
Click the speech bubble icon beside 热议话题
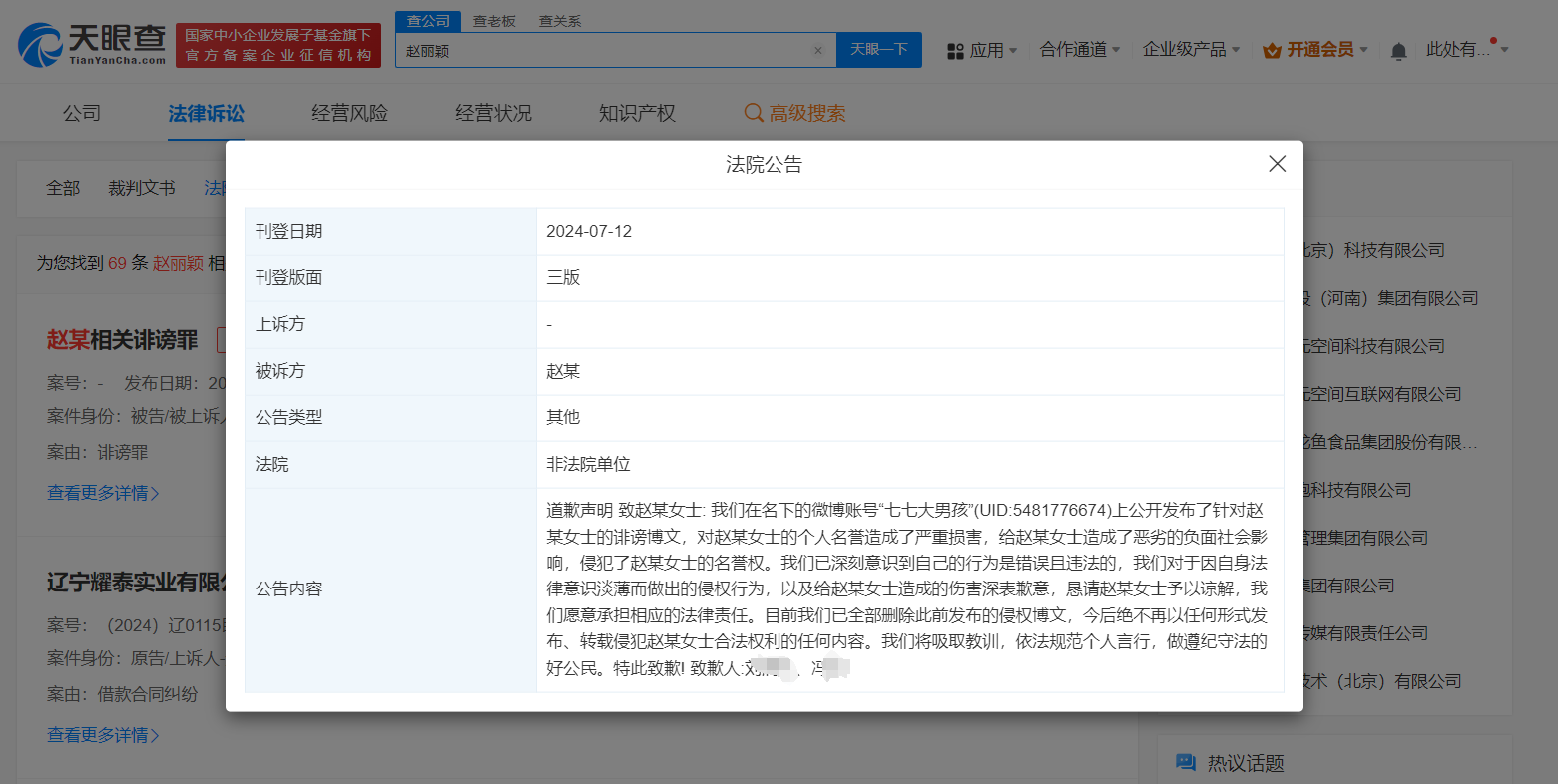1186,761
